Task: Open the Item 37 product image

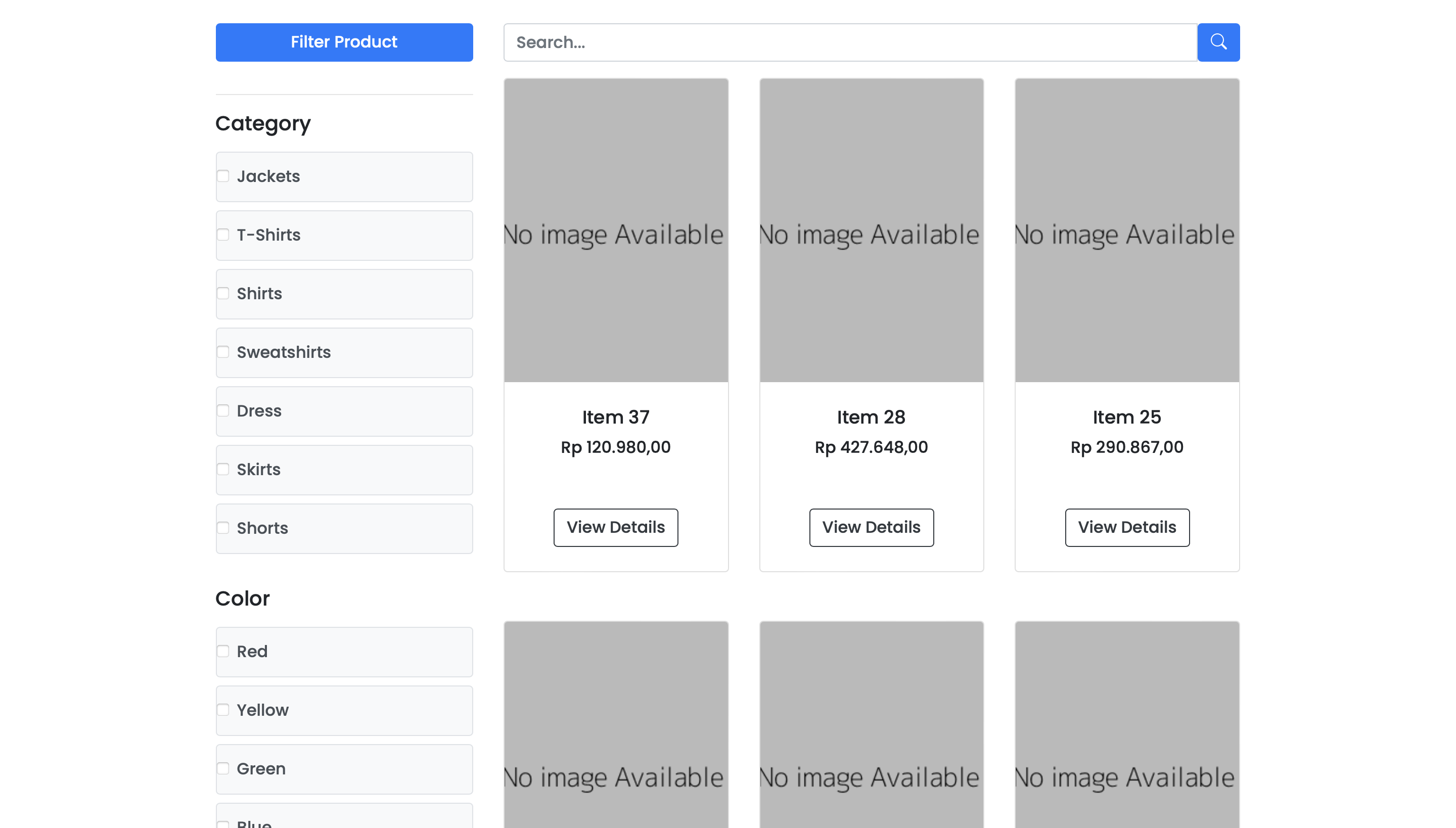Action: tap(615, 231)
